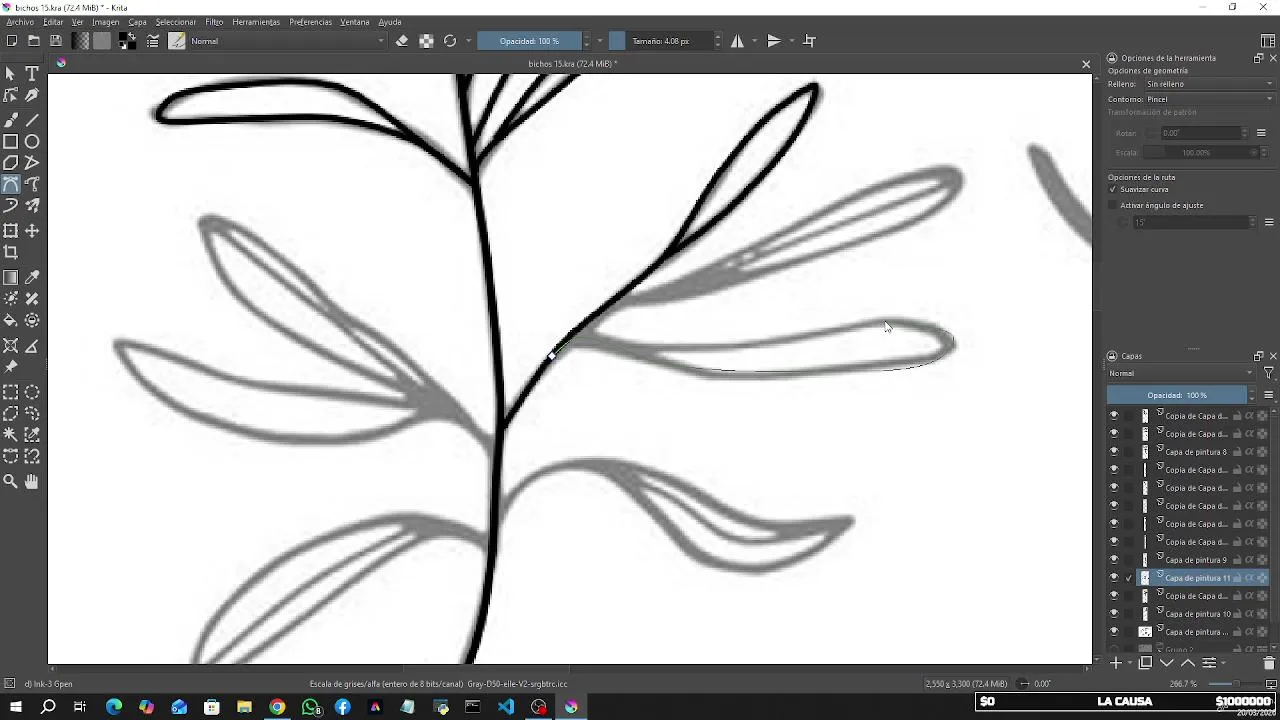The width and height of the screenshot is (1280, 720).
Task: Select the Gradient tool
Action: pyautogui.click(x=11, y=278)
